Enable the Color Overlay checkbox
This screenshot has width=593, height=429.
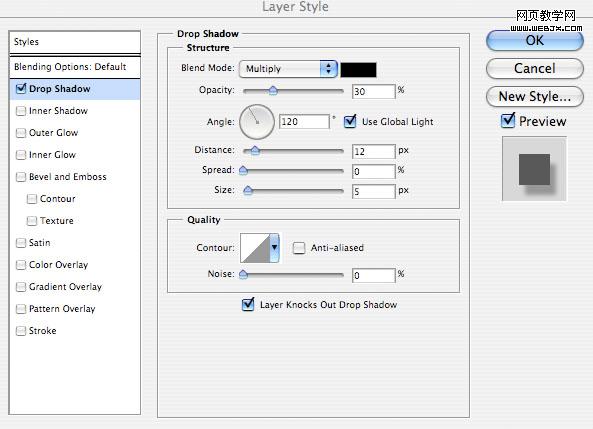click(x=21, y=264)
